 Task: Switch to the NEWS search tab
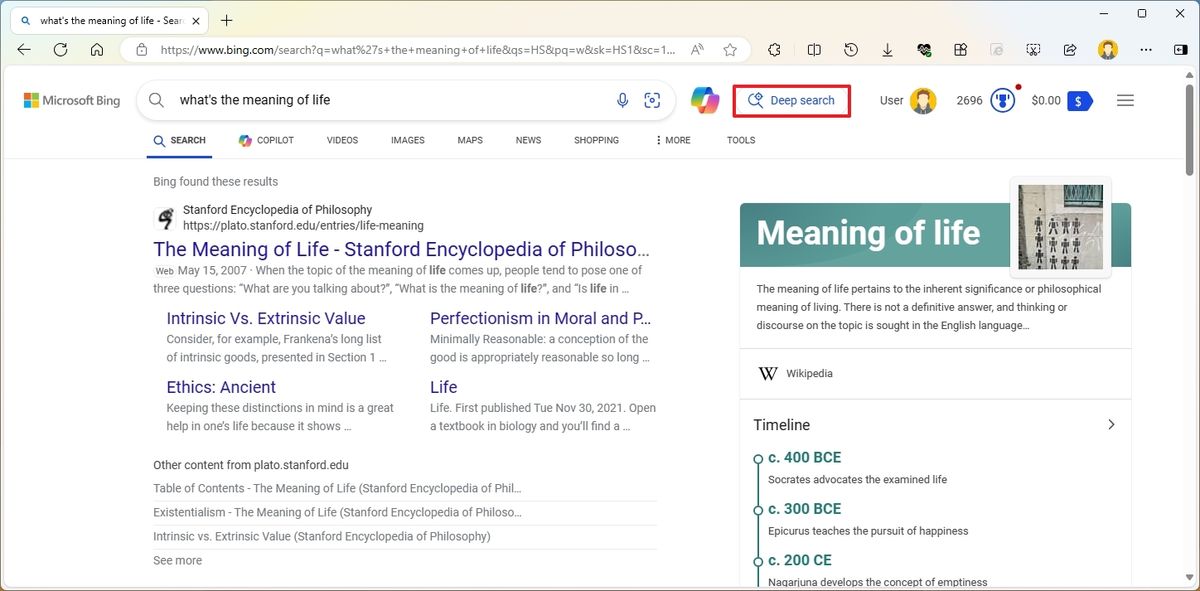(x=528, y=140)
